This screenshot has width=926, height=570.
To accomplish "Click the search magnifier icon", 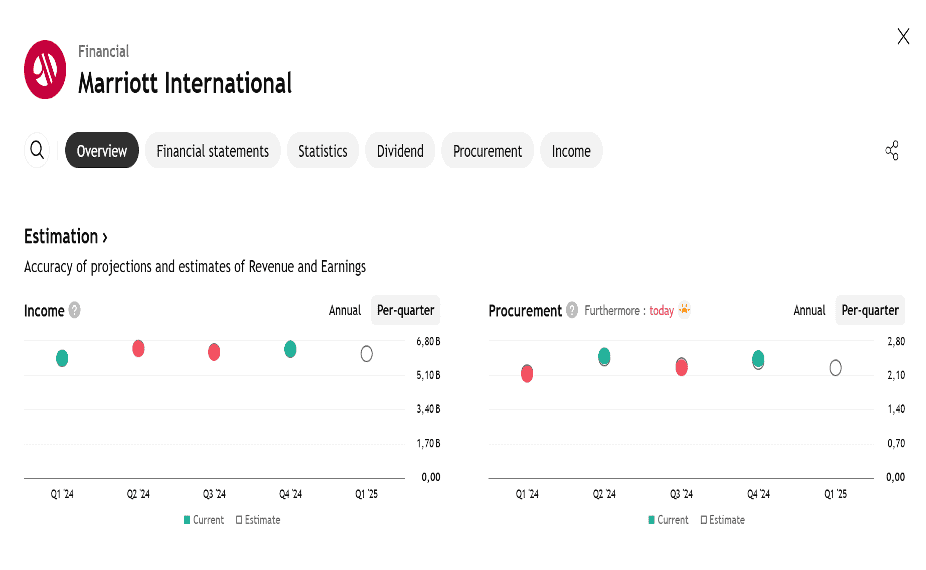I will [37, 150].
